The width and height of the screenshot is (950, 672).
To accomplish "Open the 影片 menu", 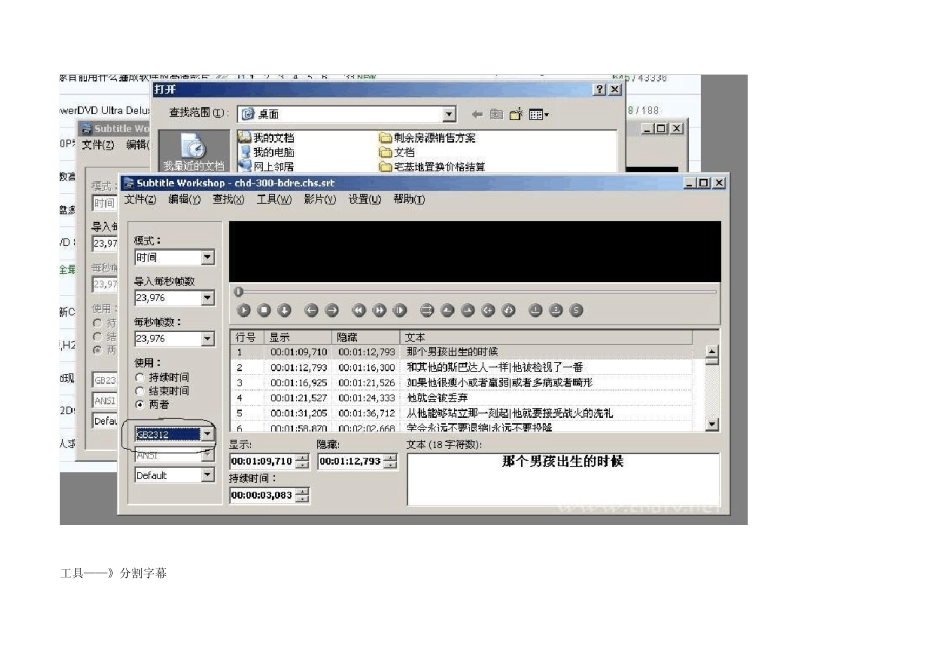I will (319, 199).
